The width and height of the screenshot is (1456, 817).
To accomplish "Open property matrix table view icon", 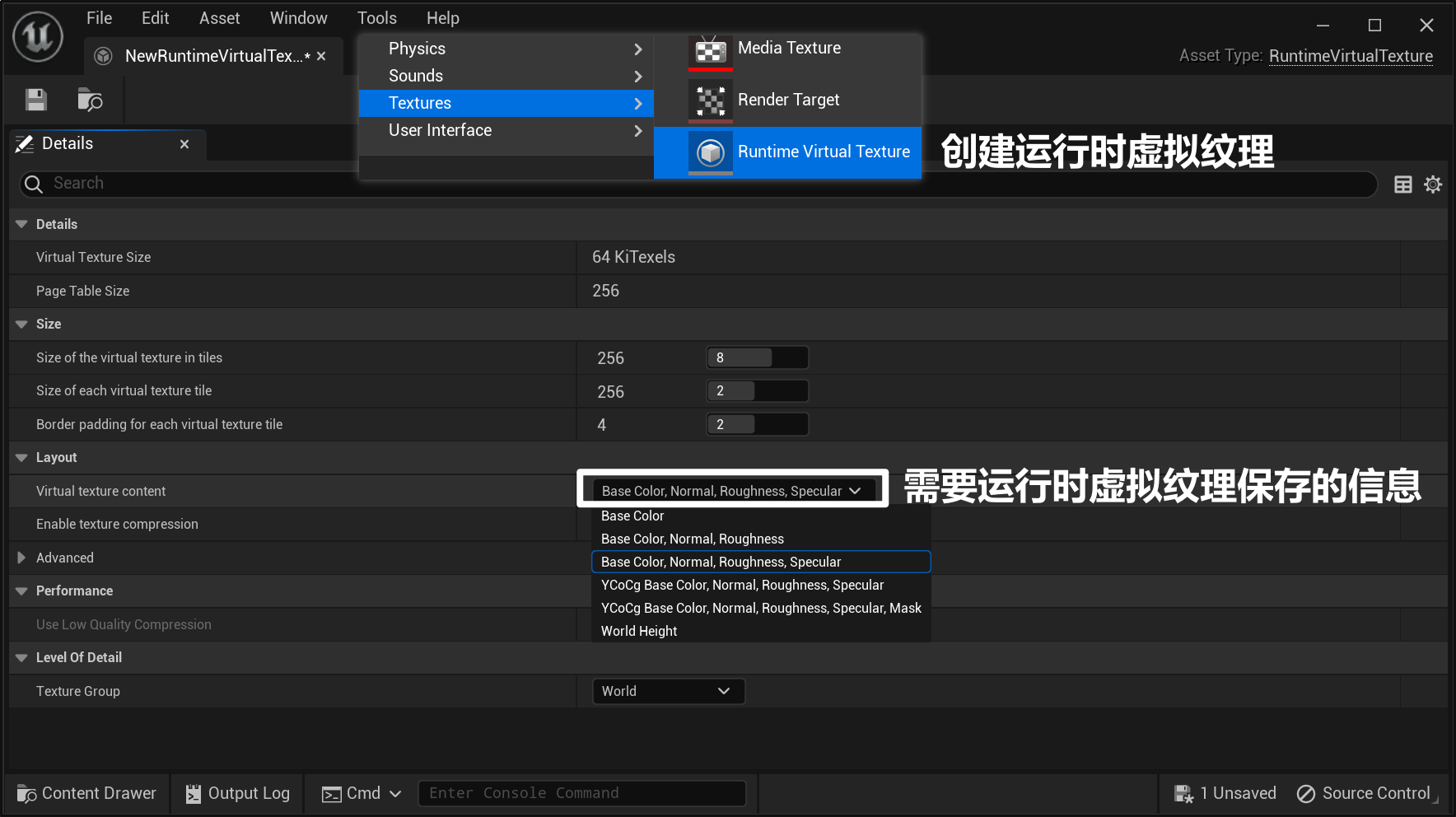I will (x=1403, y=184).
